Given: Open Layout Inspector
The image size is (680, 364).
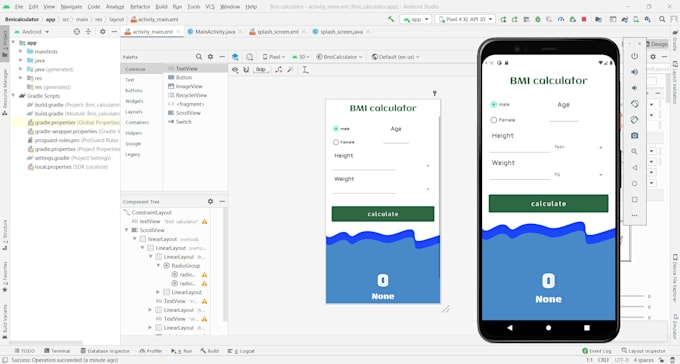Looking at the screenshot, I should point(644,351).
